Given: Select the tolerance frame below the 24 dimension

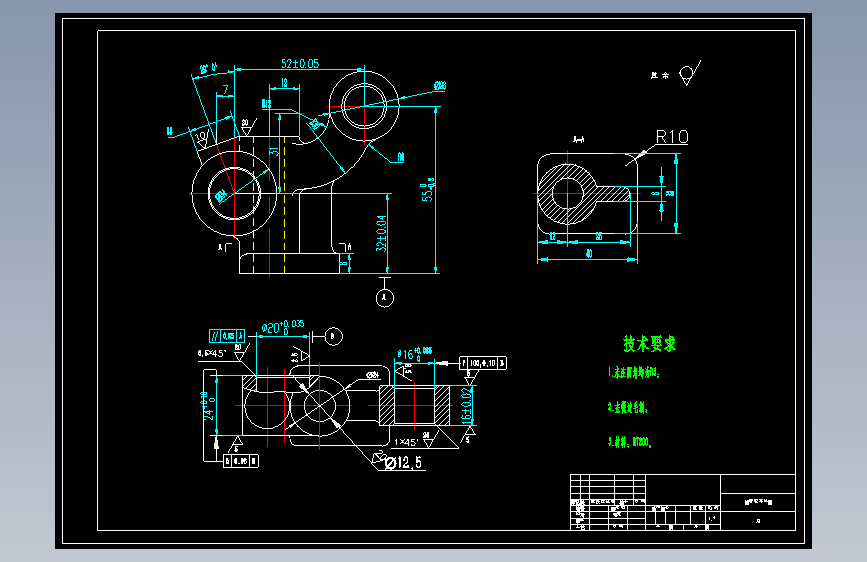Looking at the screenshot, I should (x=241, y=461).
